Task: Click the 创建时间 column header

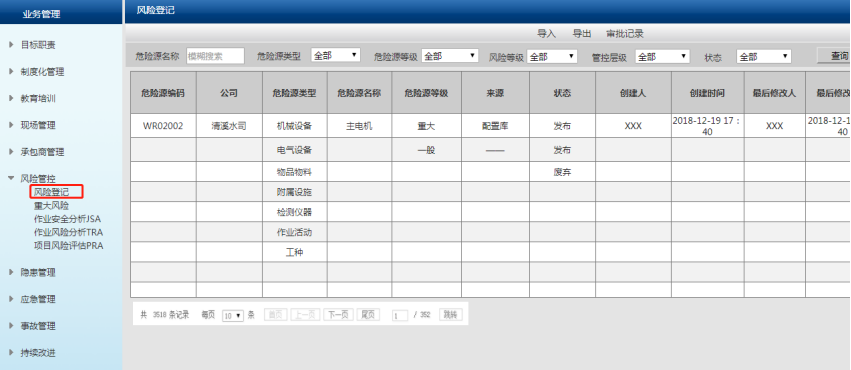Action: coord(708,93)
